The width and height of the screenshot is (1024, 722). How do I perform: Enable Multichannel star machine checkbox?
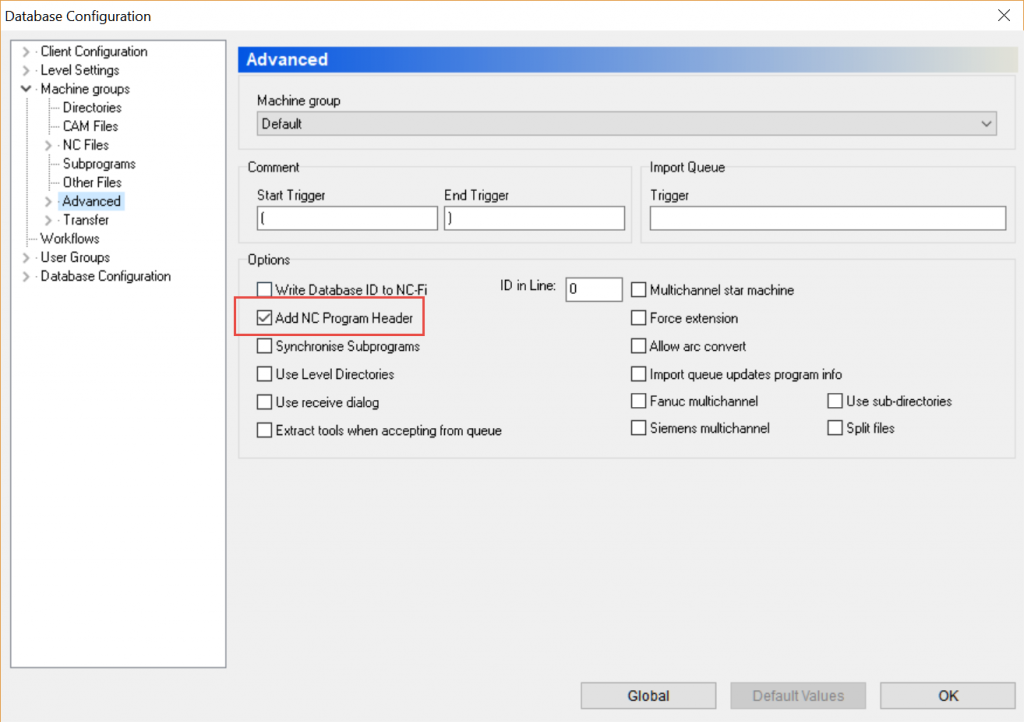click(639, 290)
